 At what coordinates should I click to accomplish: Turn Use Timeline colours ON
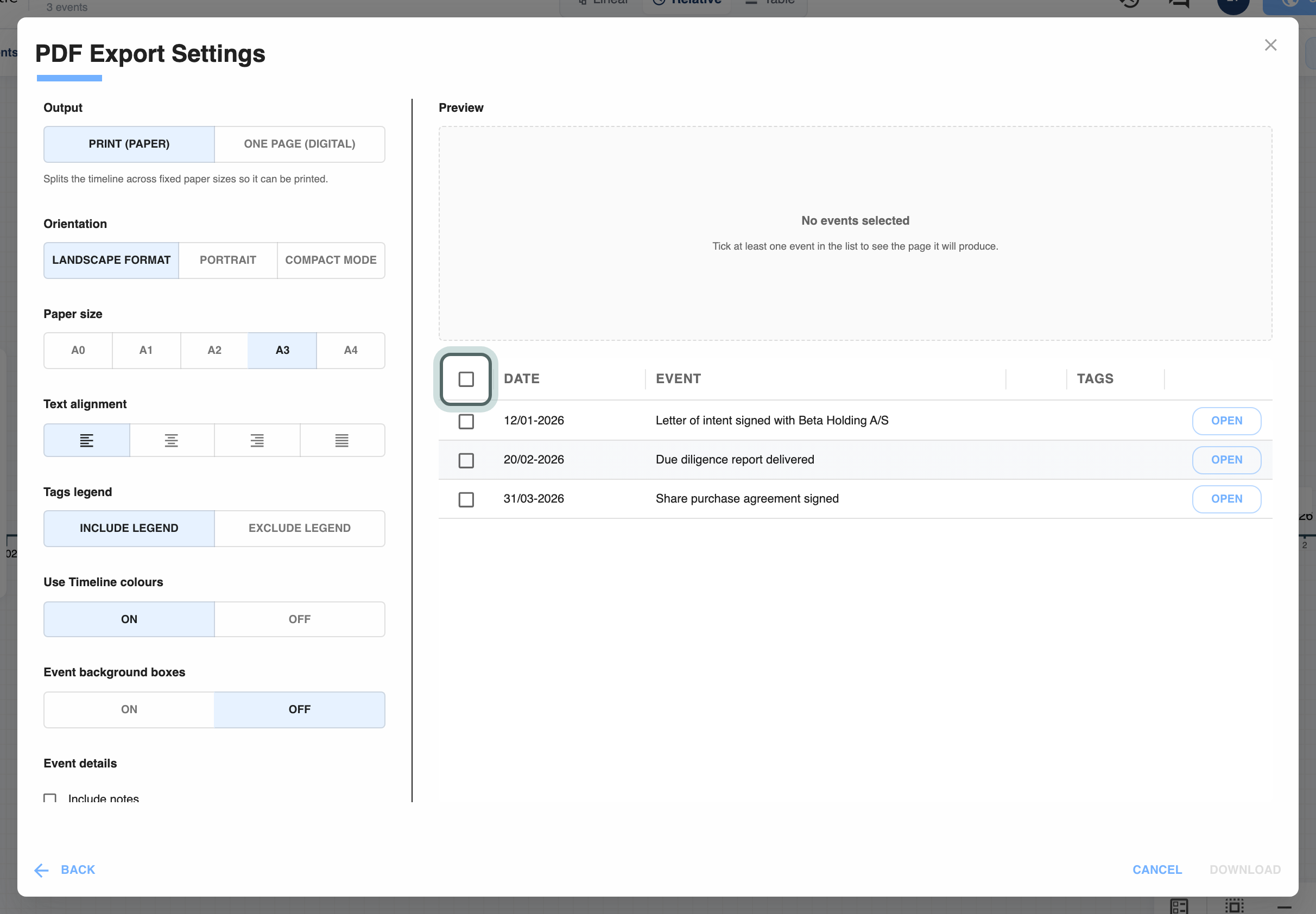tap(129, 619)
